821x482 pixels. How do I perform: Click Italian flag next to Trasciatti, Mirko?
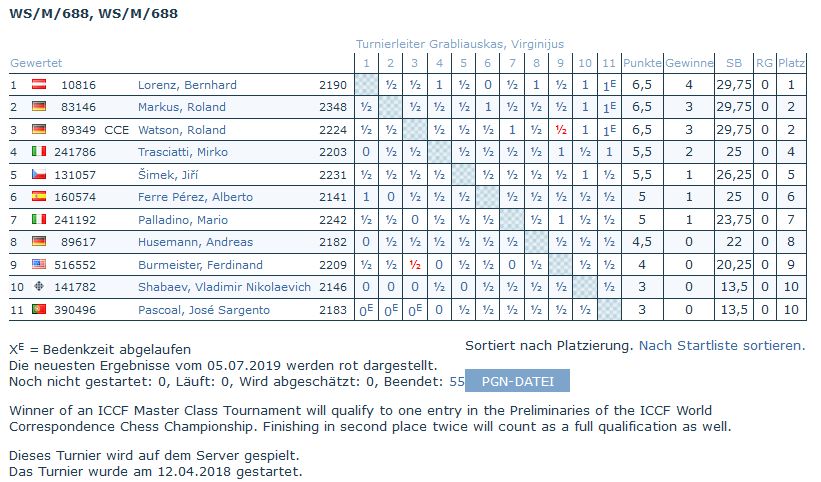(x=40, y=152)
